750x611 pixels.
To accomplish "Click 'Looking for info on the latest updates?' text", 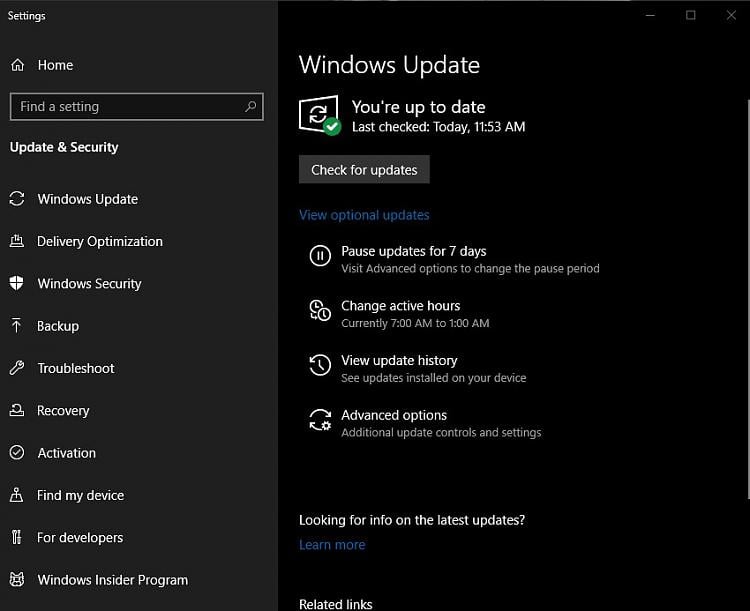I will tap(412, 520).
